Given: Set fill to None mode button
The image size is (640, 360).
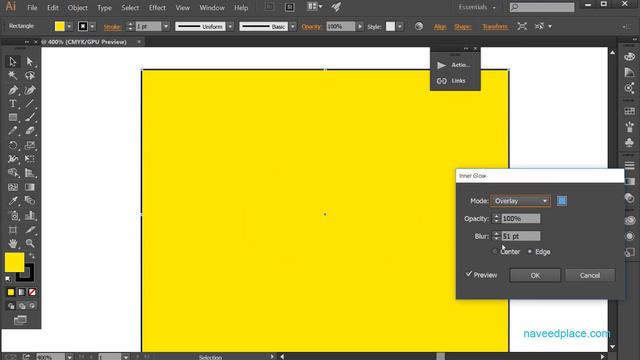Looking at the screenshot, I should click(x=32, y=292).
